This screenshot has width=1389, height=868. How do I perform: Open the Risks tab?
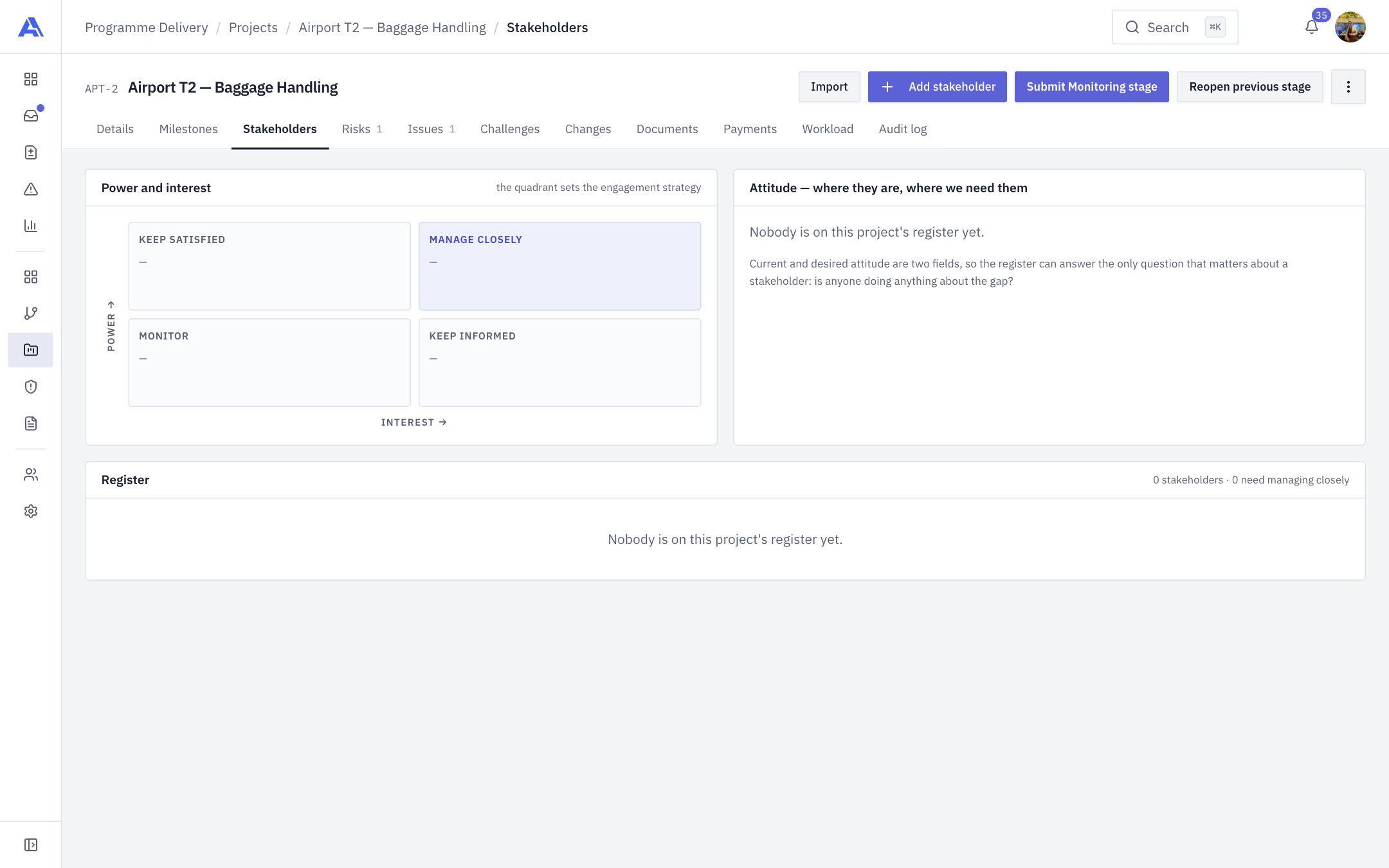[362, 129]
